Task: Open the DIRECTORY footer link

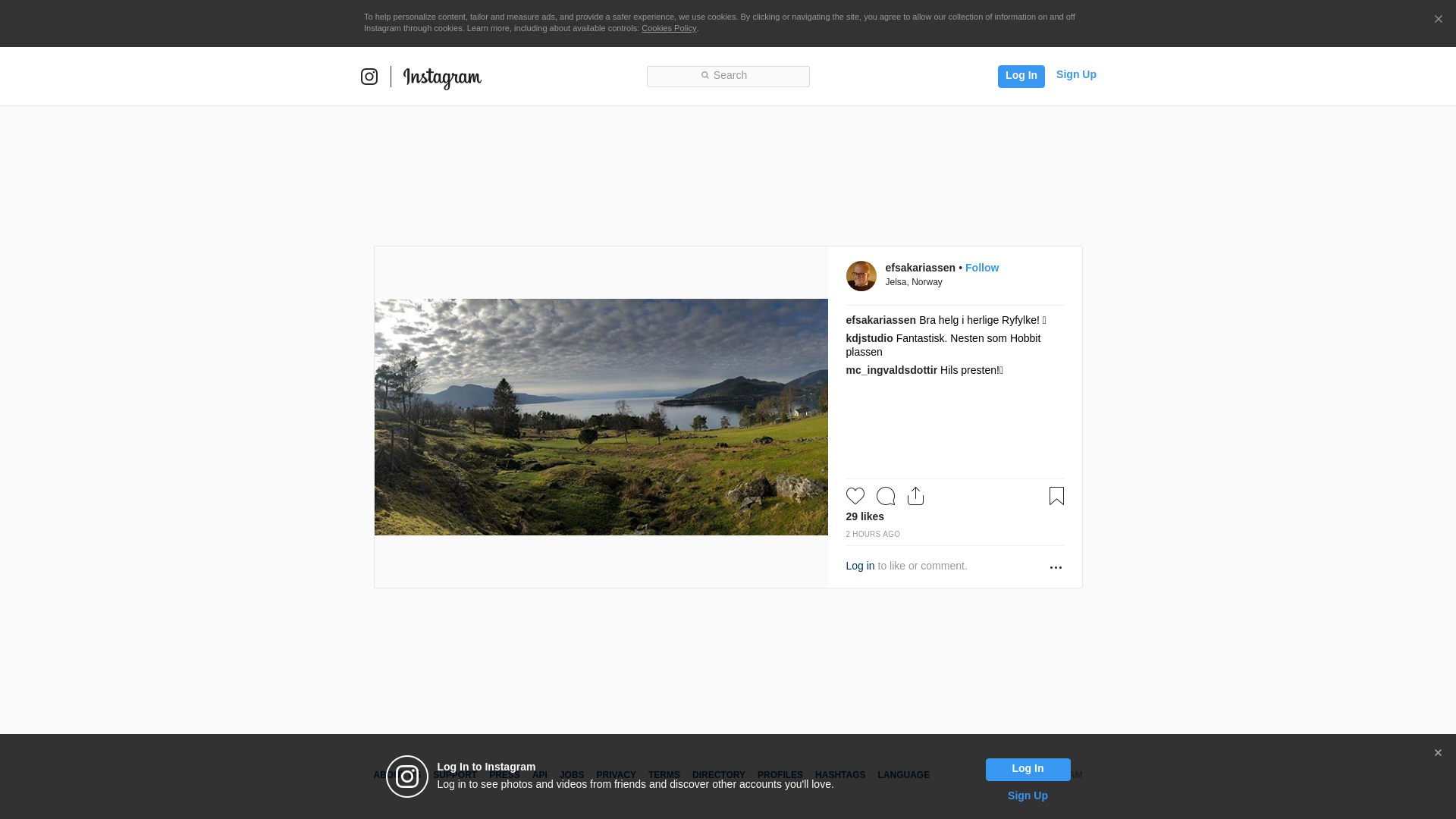Action: click(x=718, y=775)
